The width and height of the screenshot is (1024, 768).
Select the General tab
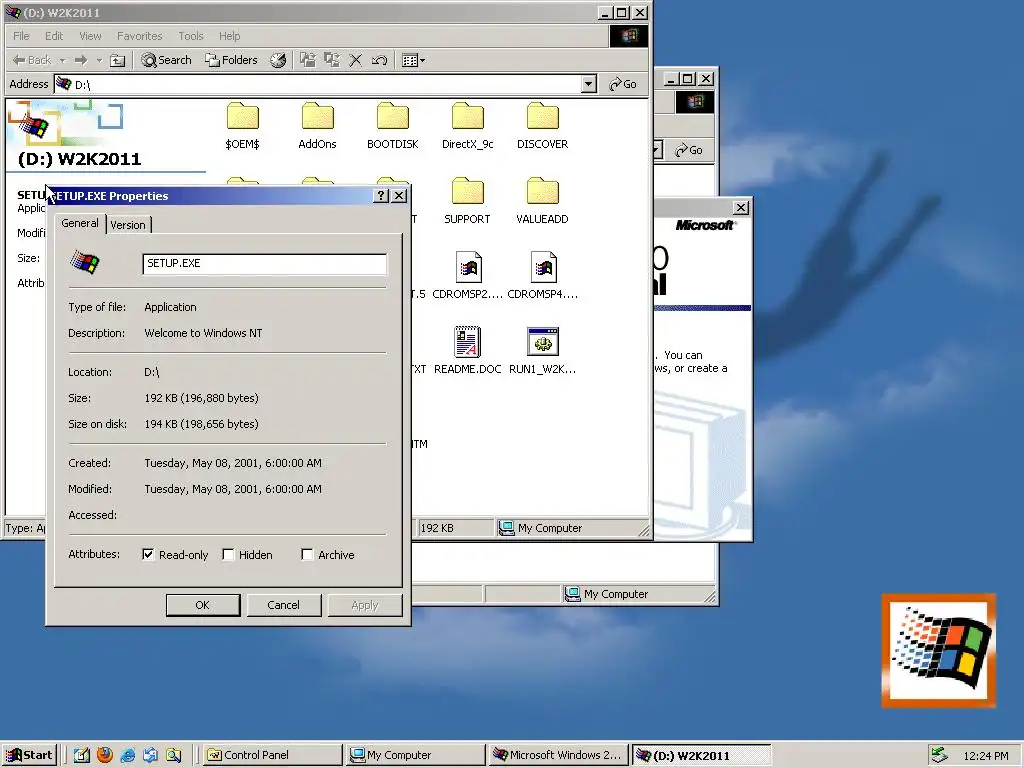pyautogui.click(x=80, y=223)
